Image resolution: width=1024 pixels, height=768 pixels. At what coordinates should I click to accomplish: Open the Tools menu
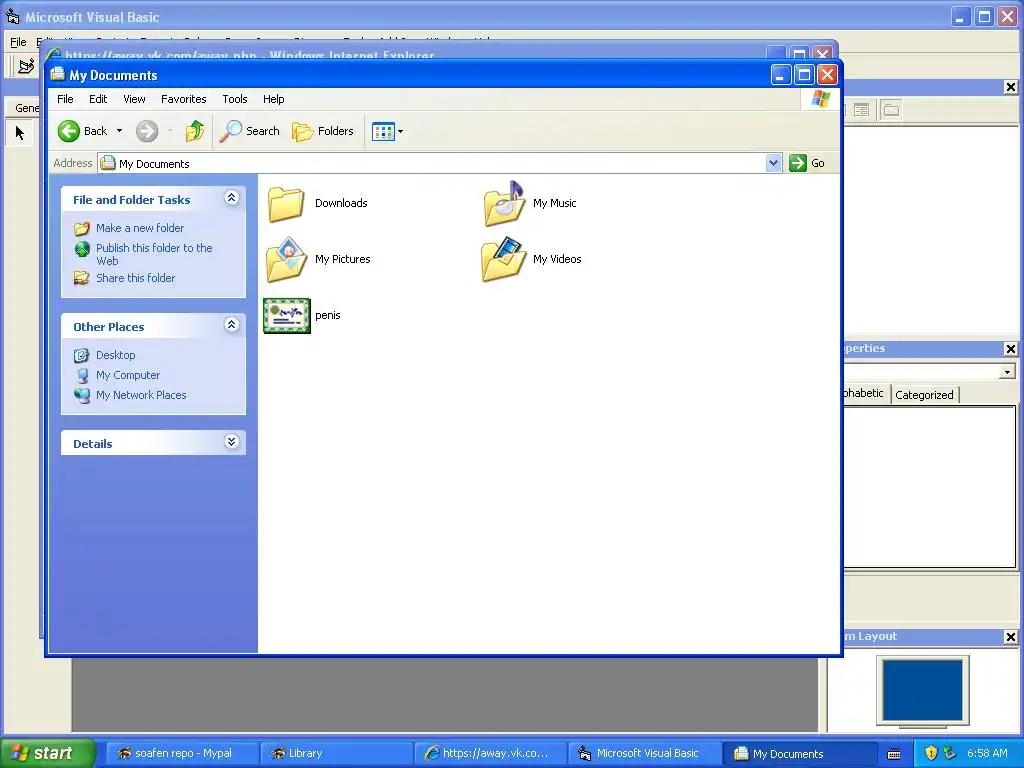pyautogui.click(x=234, y=99)
